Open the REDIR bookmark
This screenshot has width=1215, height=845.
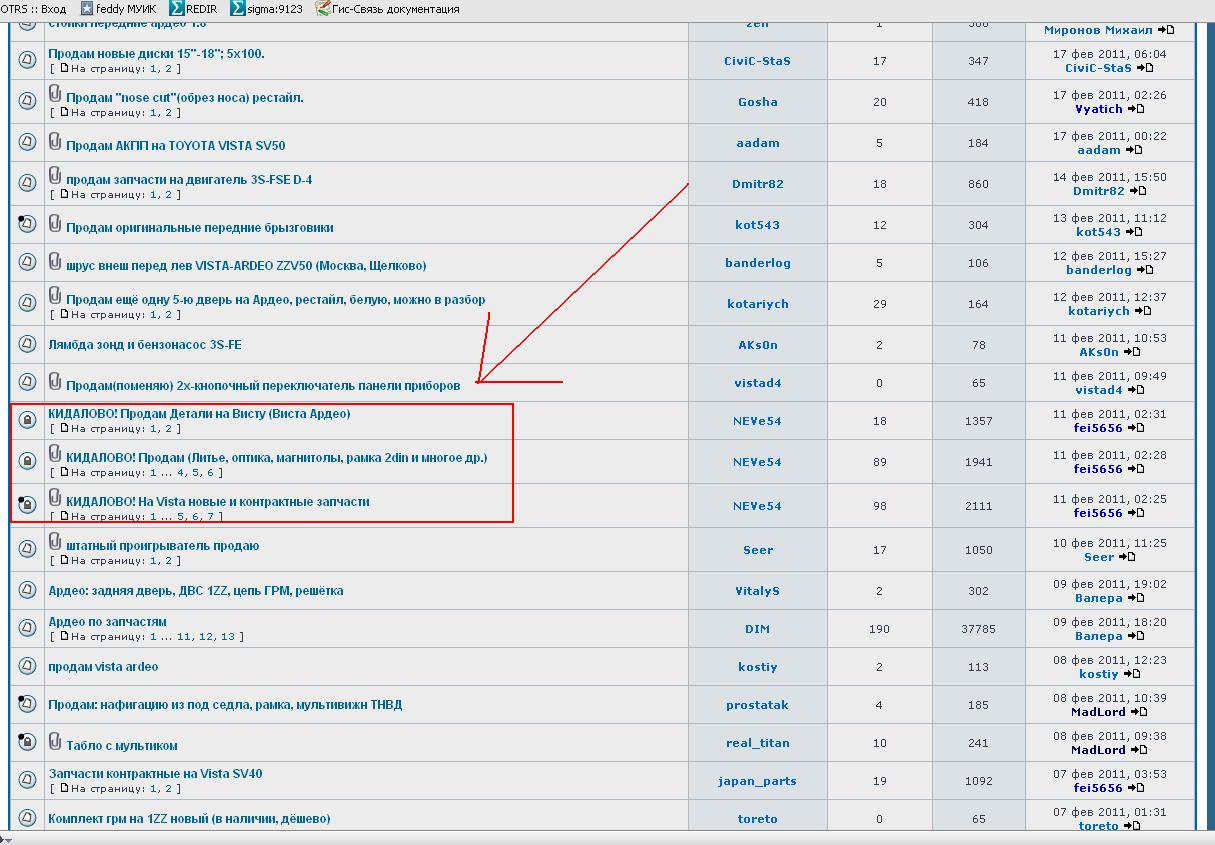(193, 9)
